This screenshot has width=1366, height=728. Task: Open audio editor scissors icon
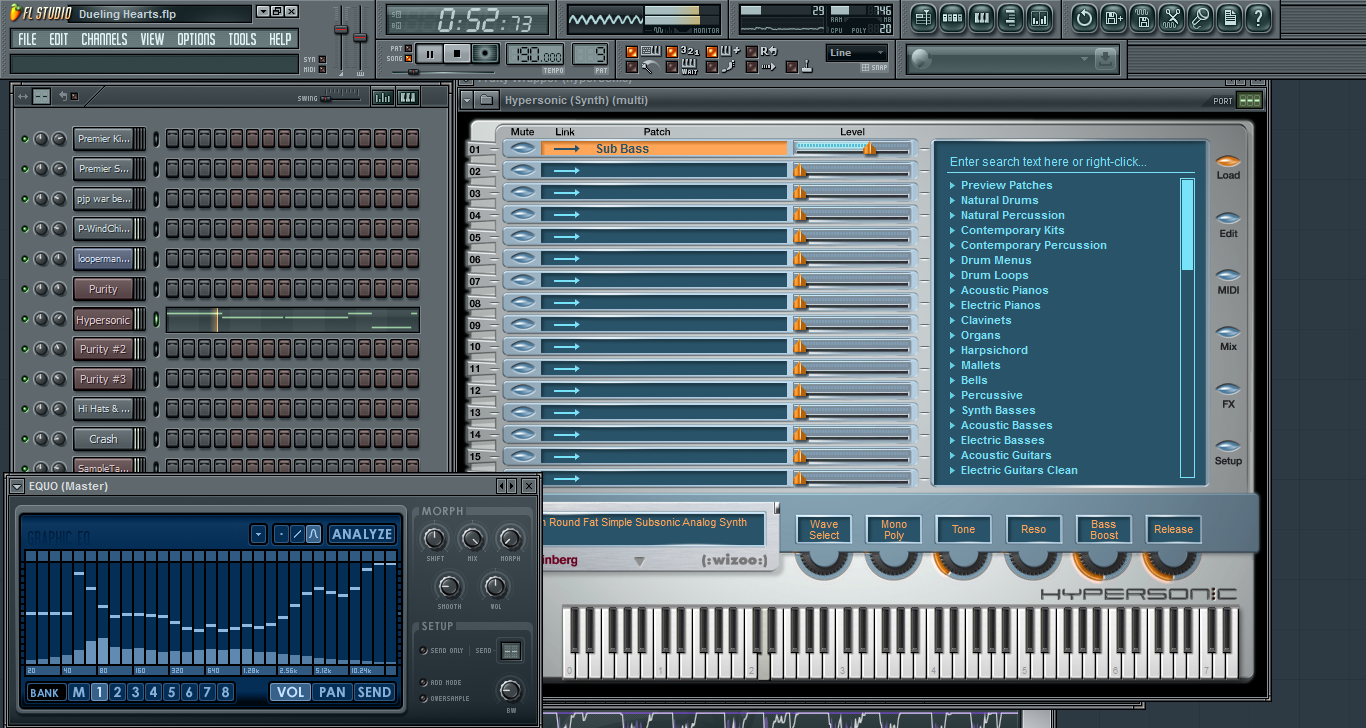pos(1171,17)
